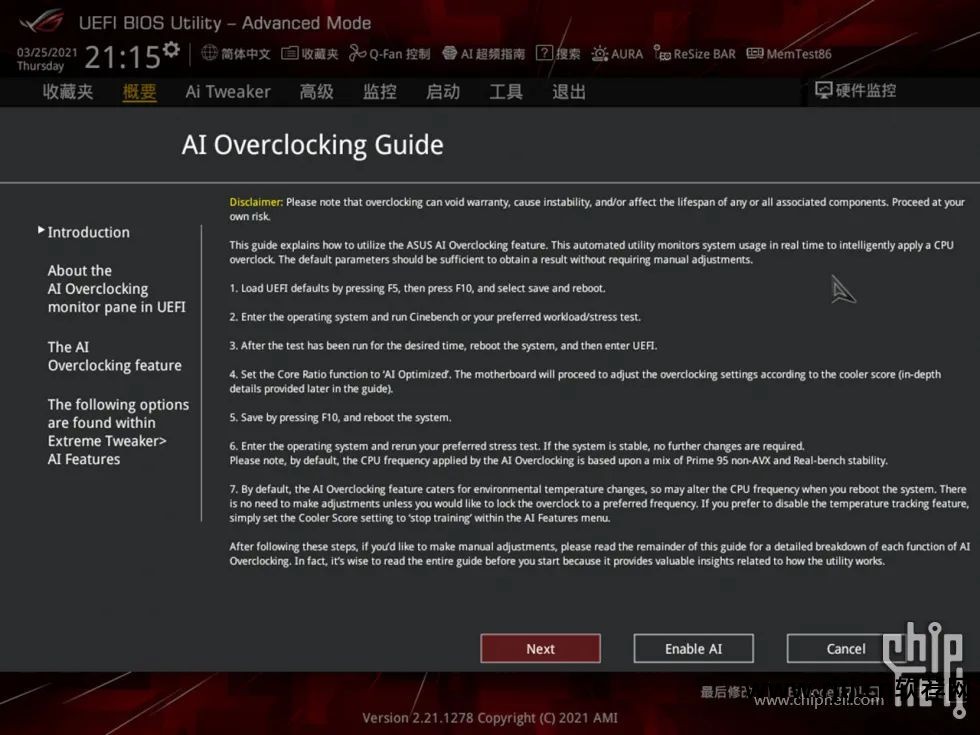Click step 4 Core Ratio AI Optimized text

(x=585, y=381)
